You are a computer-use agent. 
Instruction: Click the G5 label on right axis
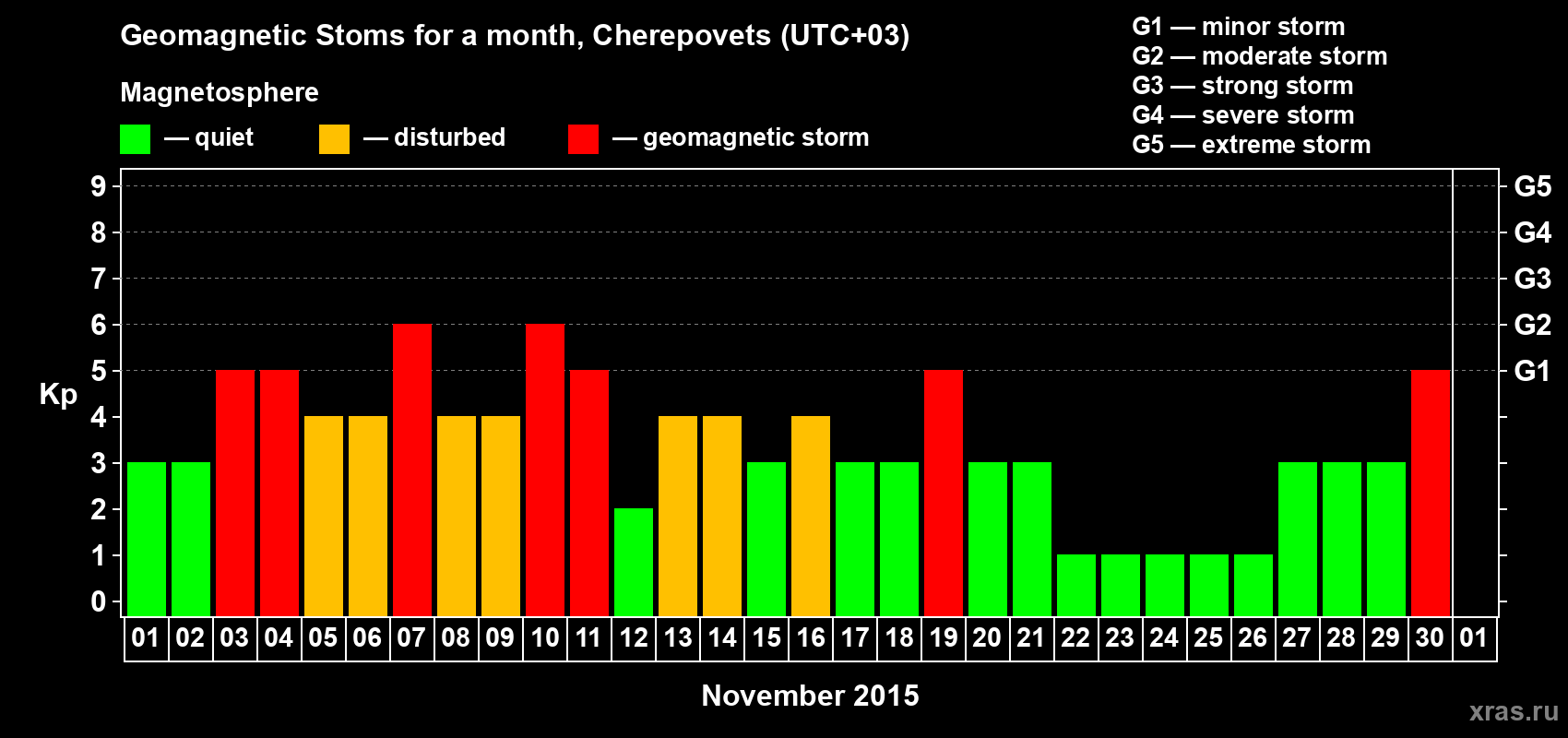pos(1533,186)
